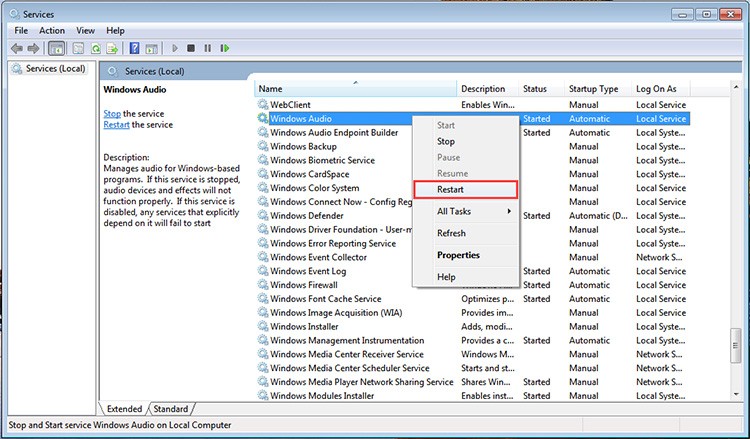This screenshot has width=750, height=439.
Task: Select Windows Media Player Network Sharing Service
Action: pos(472,382)
